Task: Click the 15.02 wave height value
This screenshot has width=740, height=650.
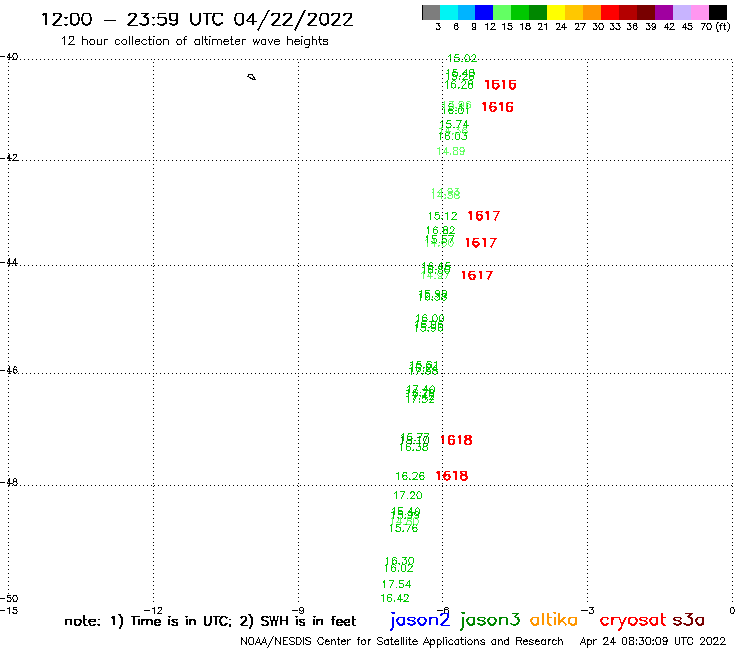Action: [462, 58]
